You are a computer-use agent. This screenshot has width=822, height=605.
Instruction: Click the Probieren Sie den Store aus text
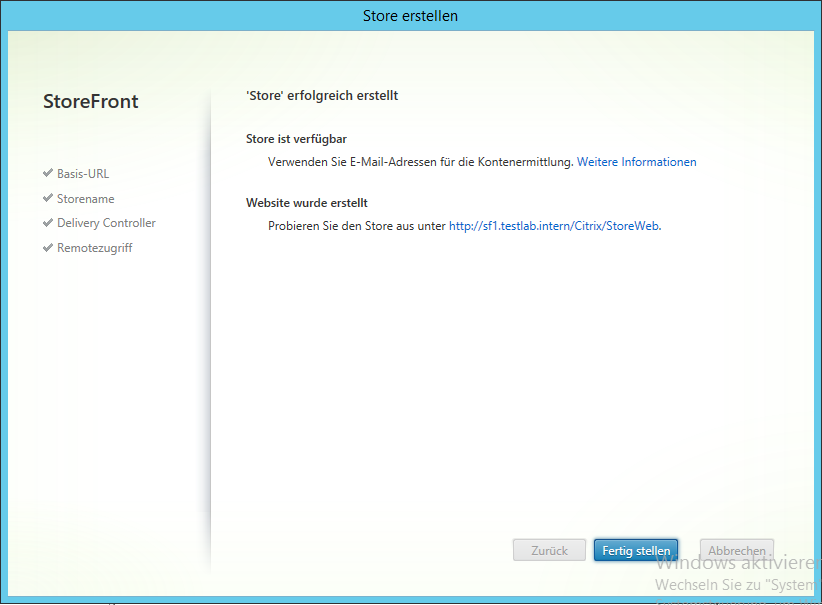coord(356,226)
